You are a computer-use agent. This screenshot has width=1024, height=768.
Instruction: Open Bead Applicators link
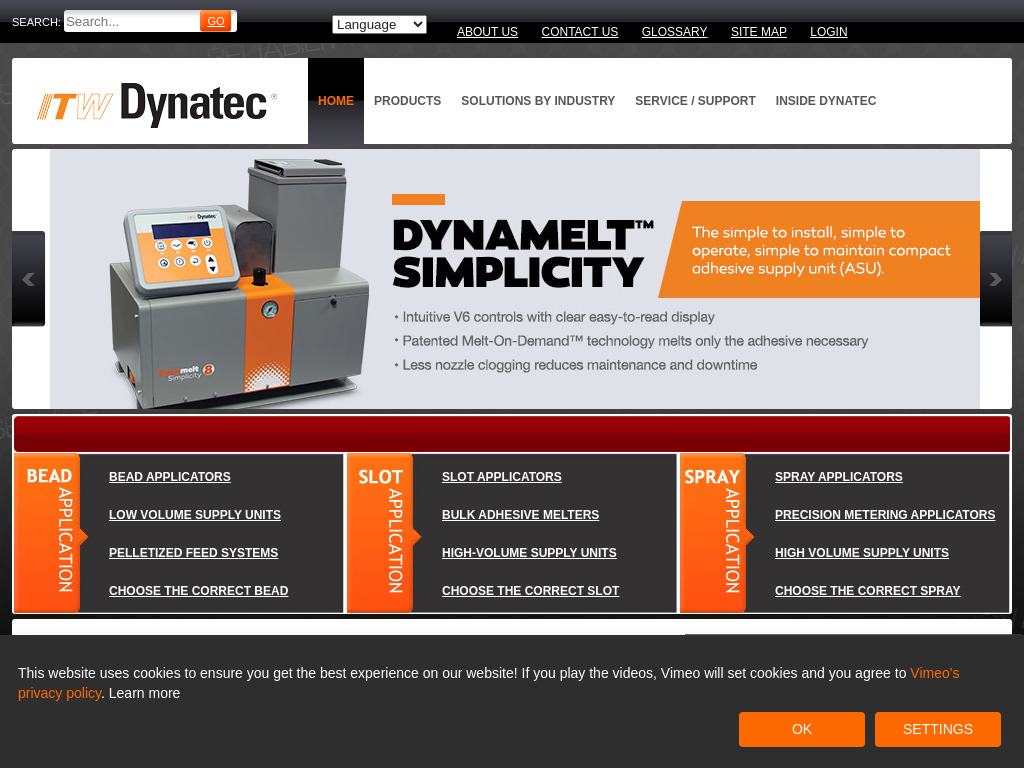pyautogui.click(x=170, y=477)
